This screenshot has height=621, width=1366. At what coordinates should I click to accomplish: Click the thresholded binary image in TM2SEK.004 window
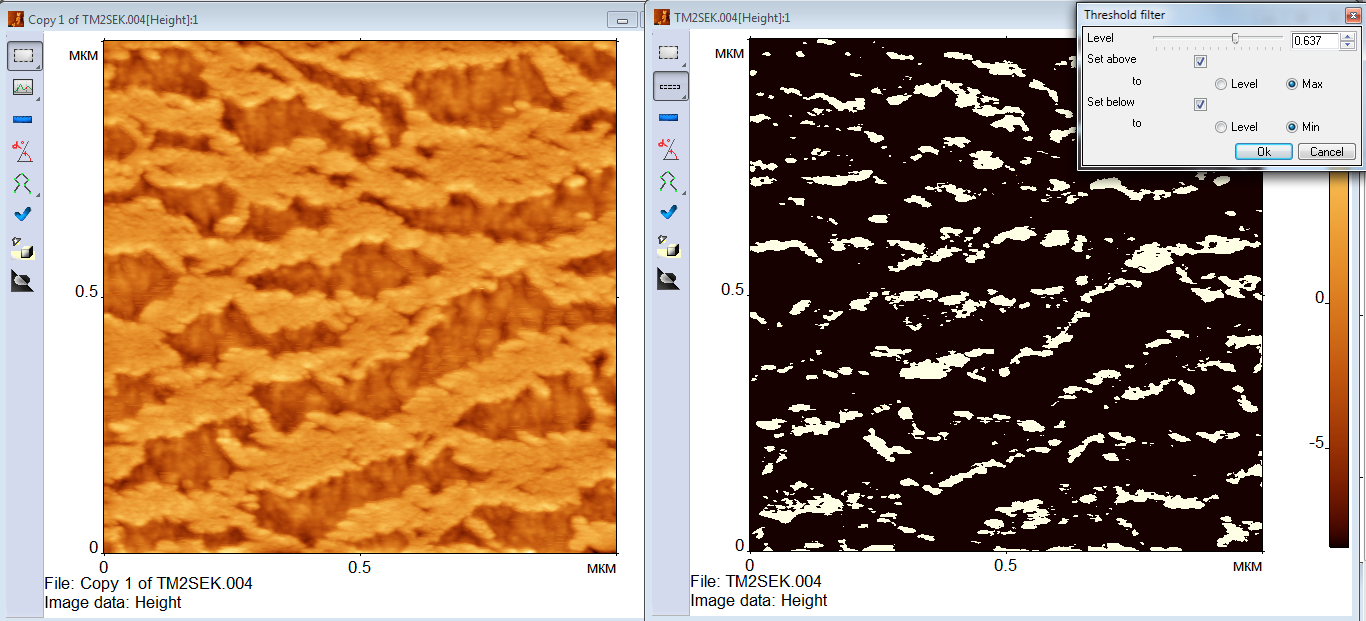point(1006,296)
